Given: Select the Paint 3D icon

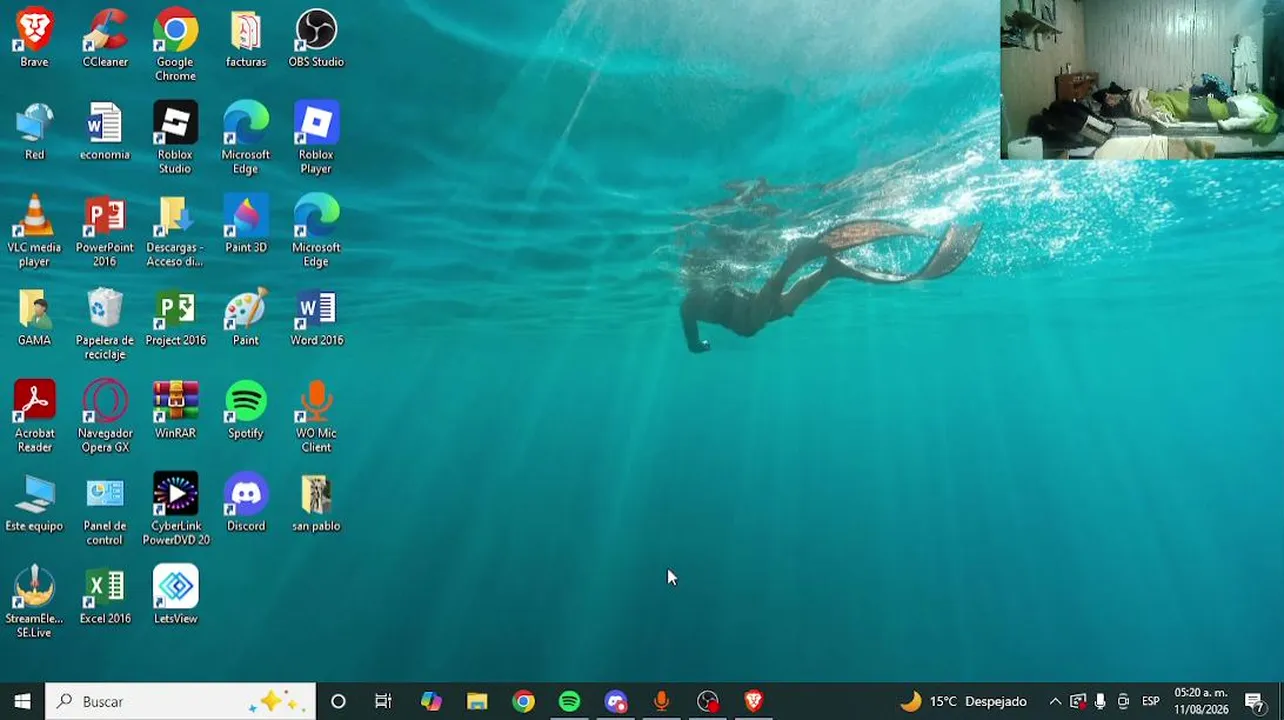Looking at the screenshot, I should 246,224.
